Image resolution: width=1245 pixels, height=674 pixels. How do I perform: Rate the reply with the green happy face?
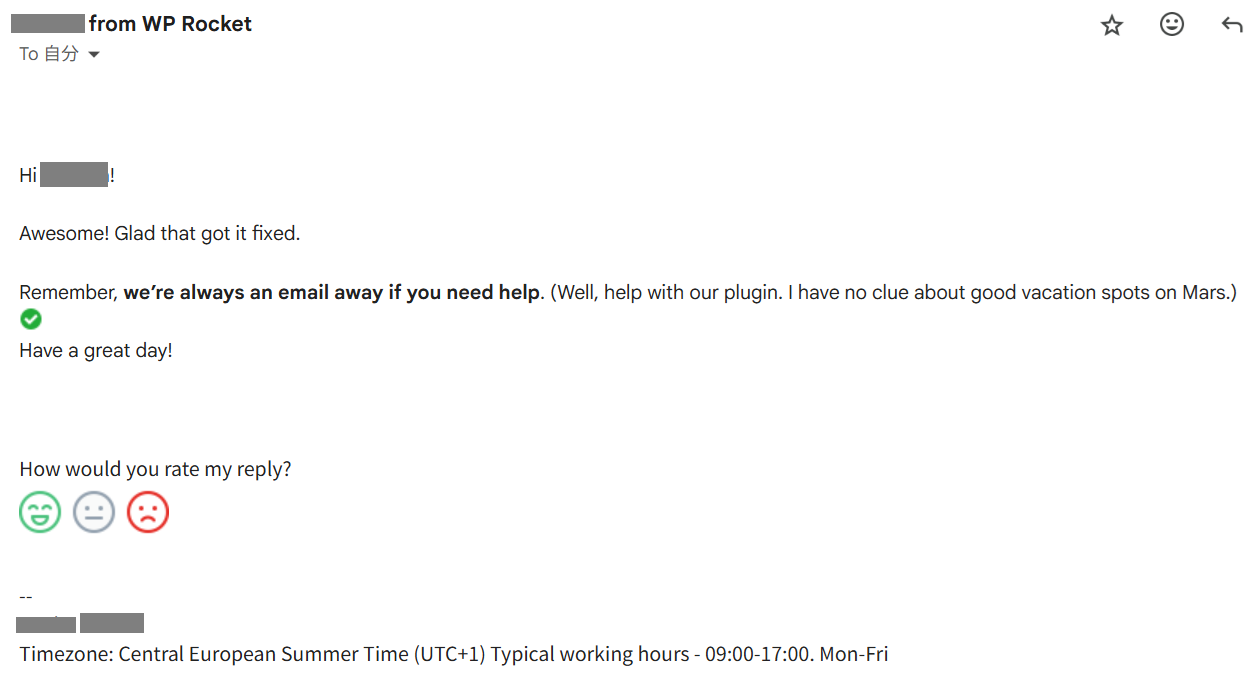(40, 512)
